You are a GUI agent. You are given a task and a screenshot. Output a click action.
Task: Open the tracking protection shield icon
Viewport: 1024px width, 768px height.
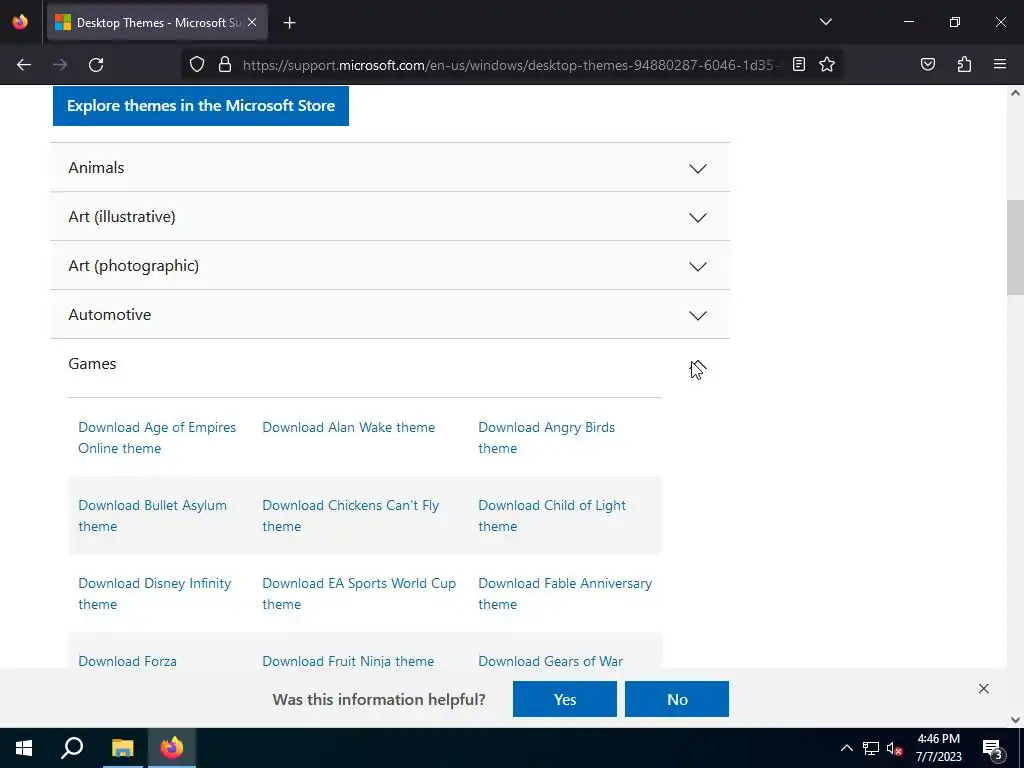(197, 64)
